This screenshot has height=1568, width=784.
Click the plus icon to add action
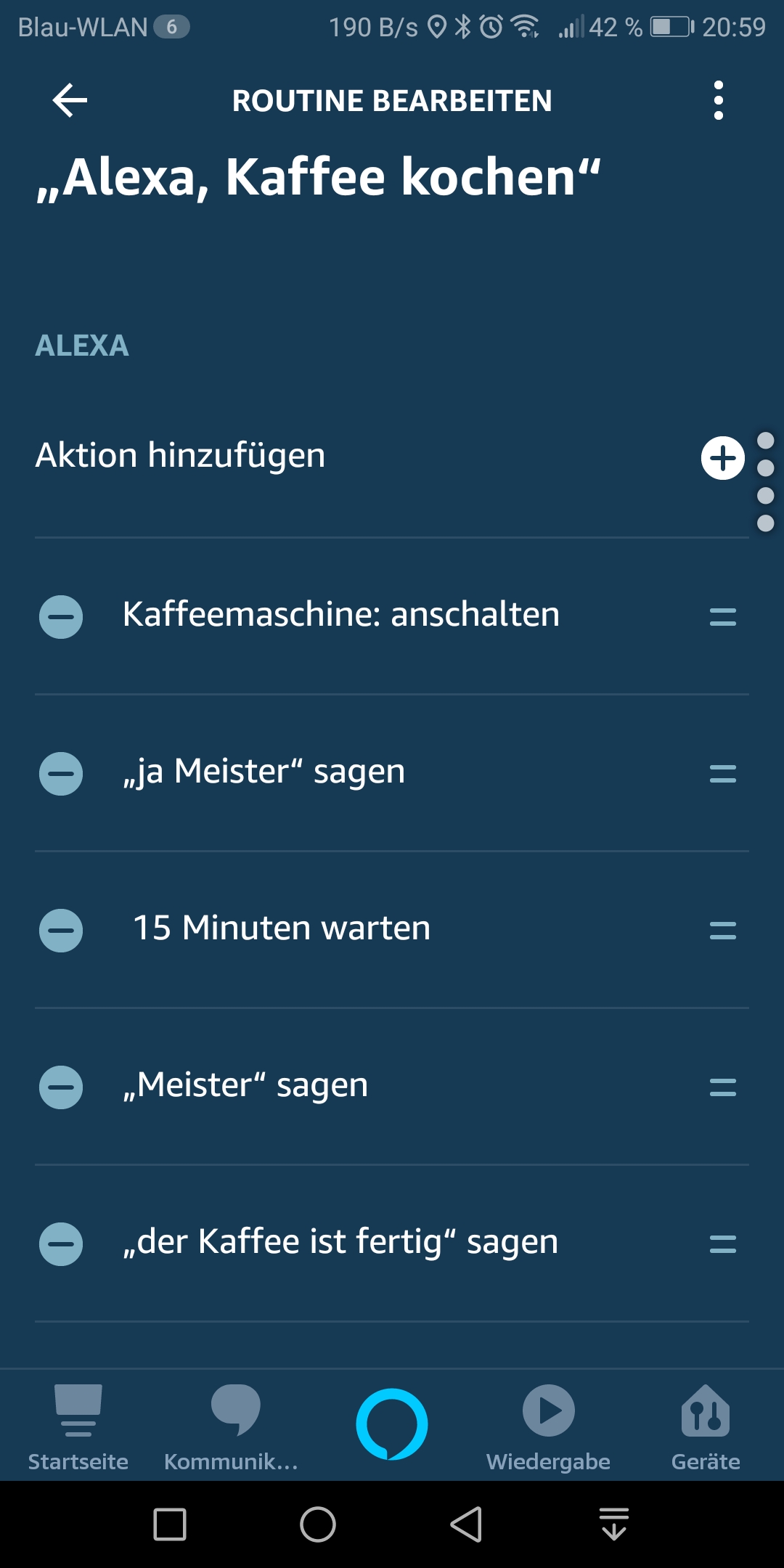[x=722, y=458]
